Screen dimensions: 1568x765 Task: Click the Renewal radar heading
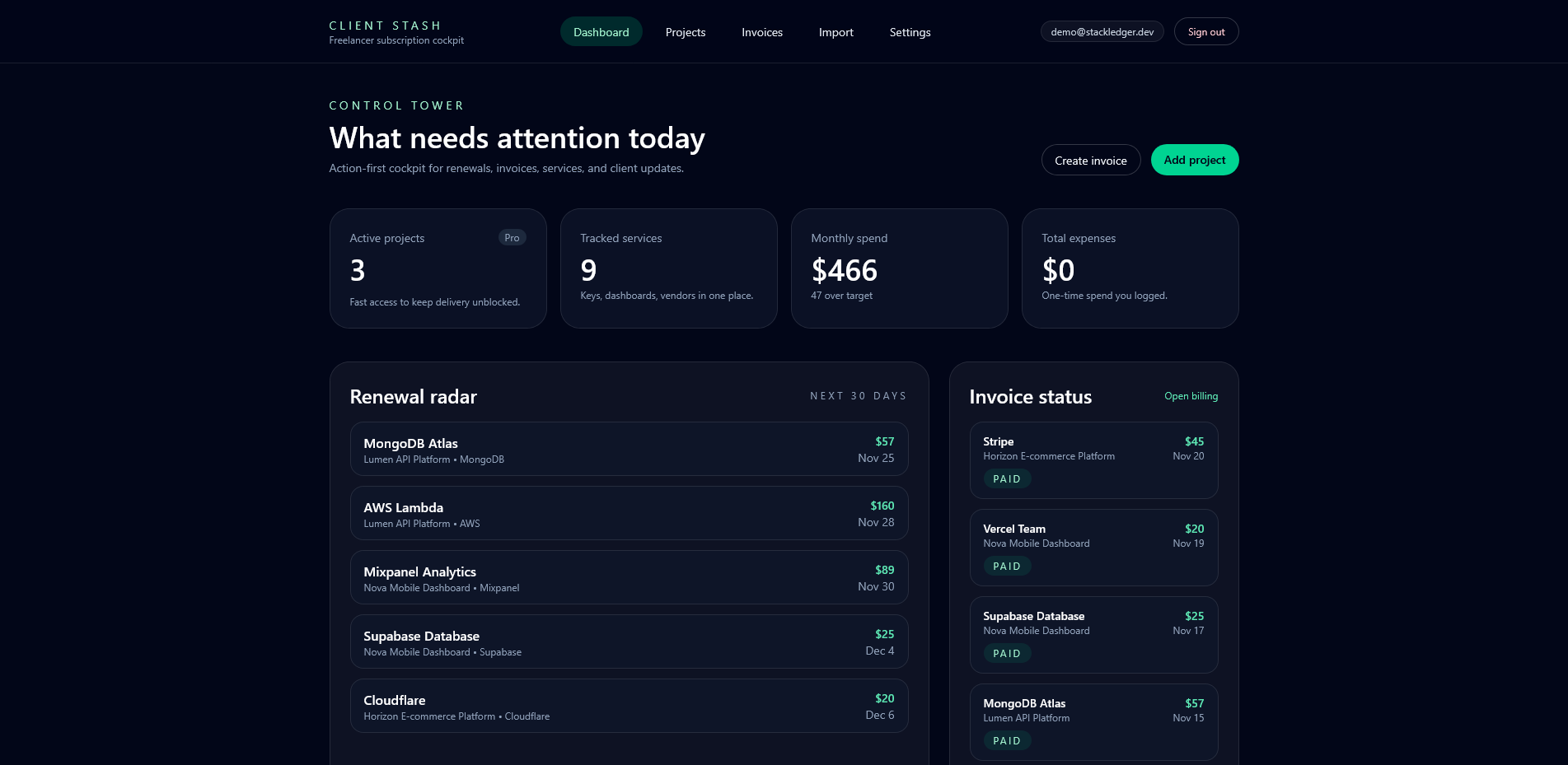414,397
